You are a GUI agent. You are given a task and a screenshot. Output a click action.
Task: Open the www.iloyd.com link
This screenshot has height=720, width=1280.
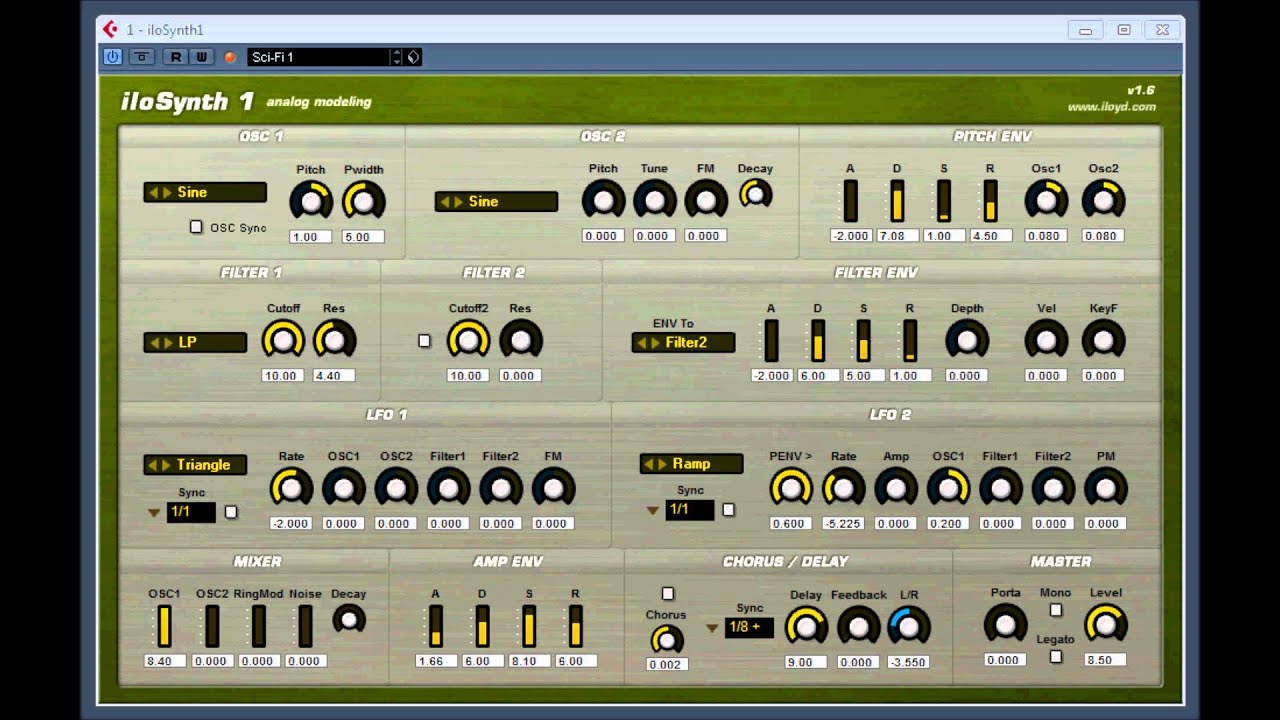point(1111,107)
